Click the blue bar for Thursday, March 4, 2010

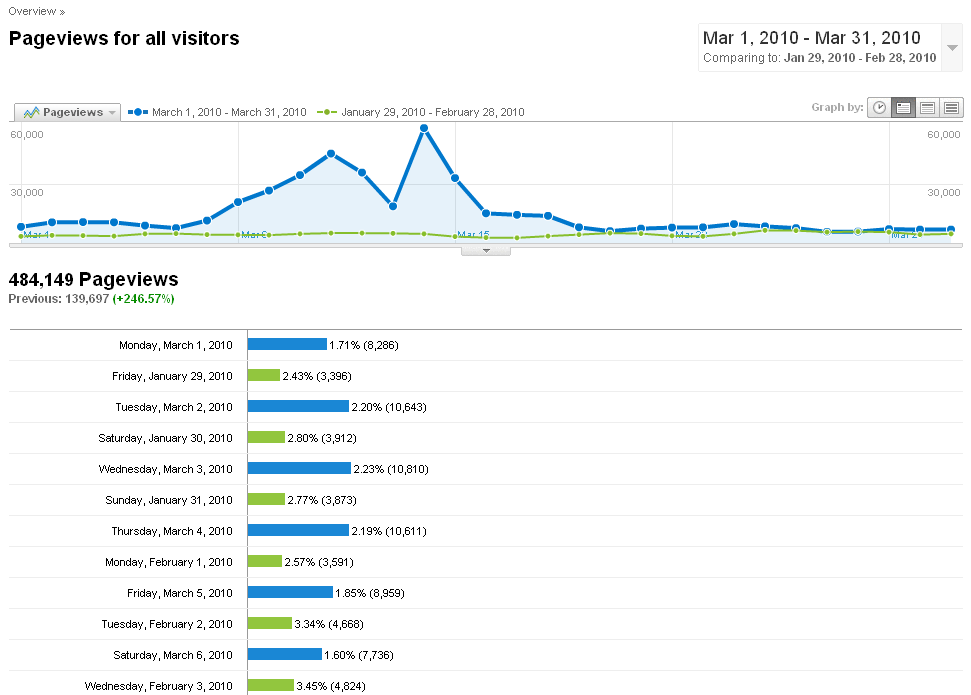click(298, 530)
